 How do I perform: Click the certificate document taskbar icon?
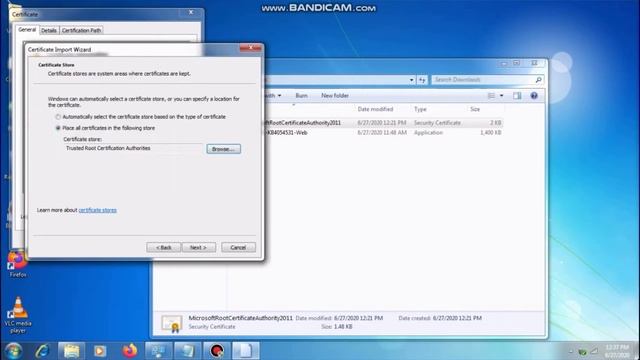(x=246, y=351)
